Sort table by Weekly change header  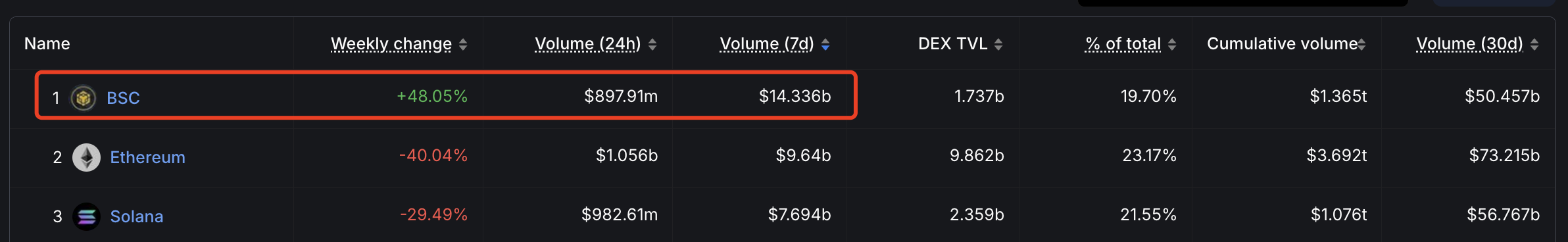pos(391,44)
